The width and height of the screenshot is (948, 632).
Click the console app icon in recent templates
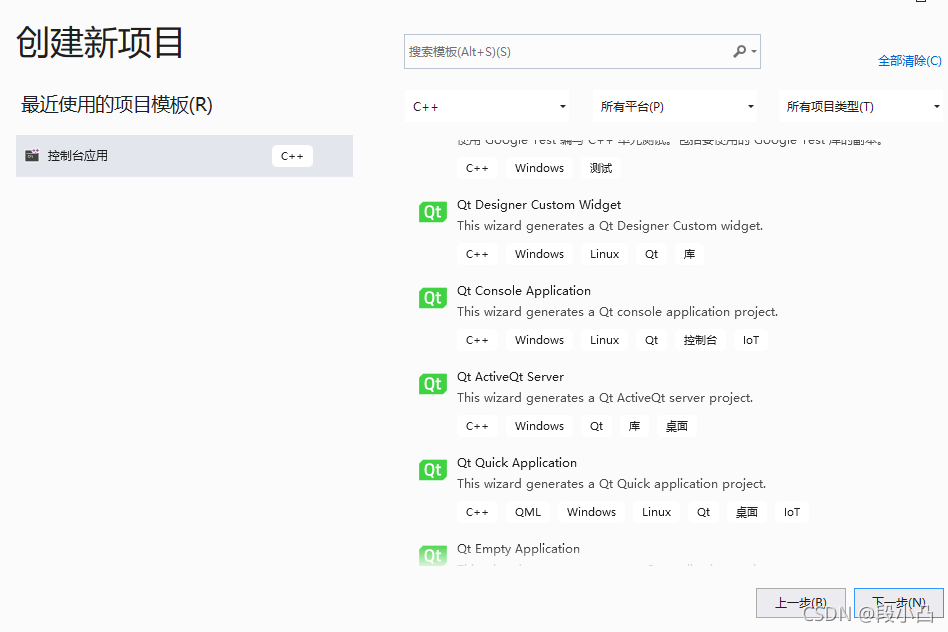(32, 155)
